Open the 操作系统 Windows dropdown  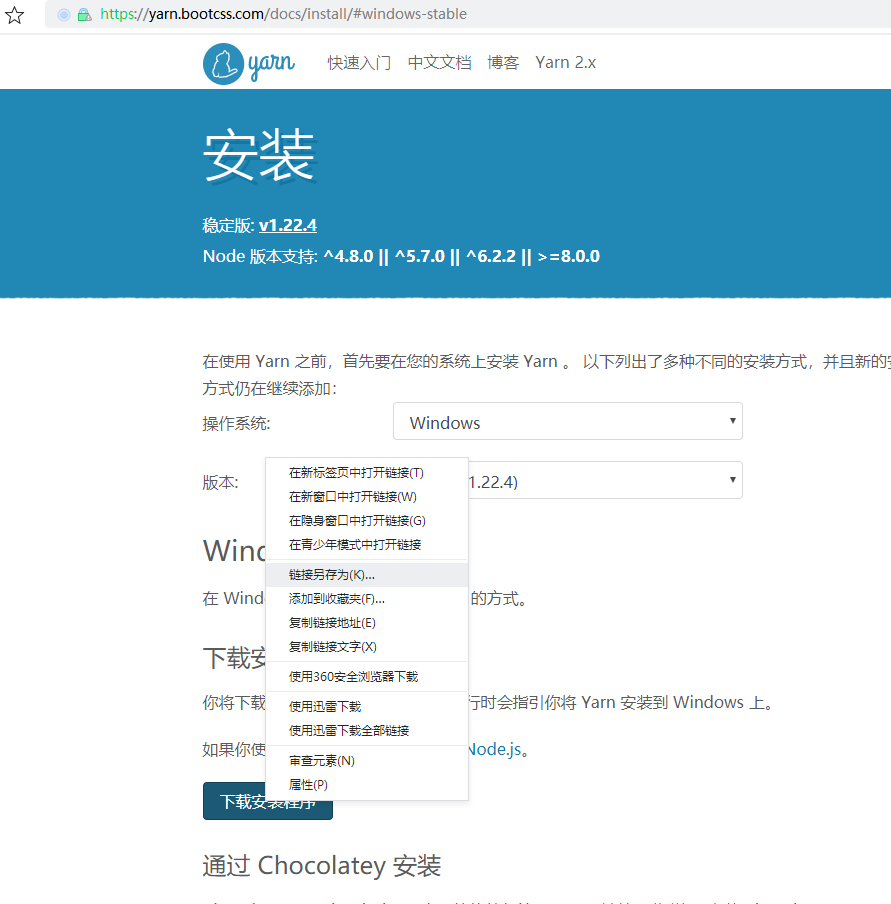point(567,421)
